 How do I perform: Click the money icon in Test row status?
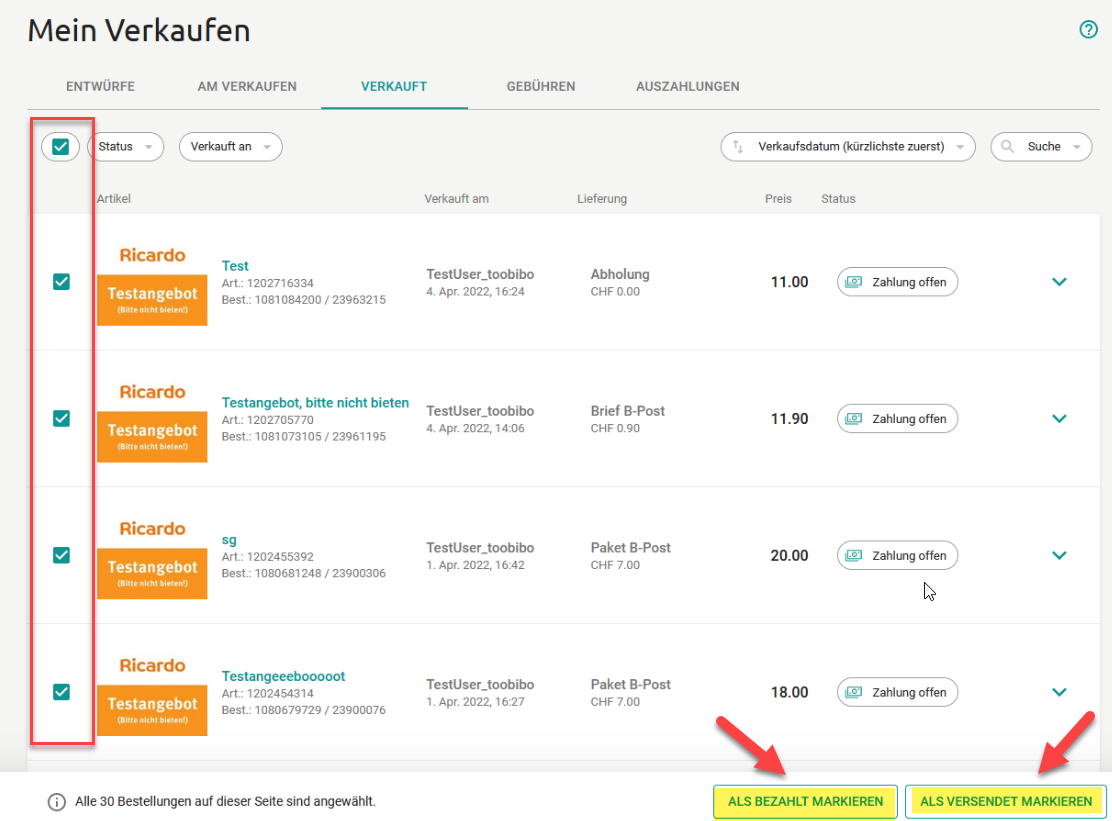pyautogui.click(x=854, y=282)
